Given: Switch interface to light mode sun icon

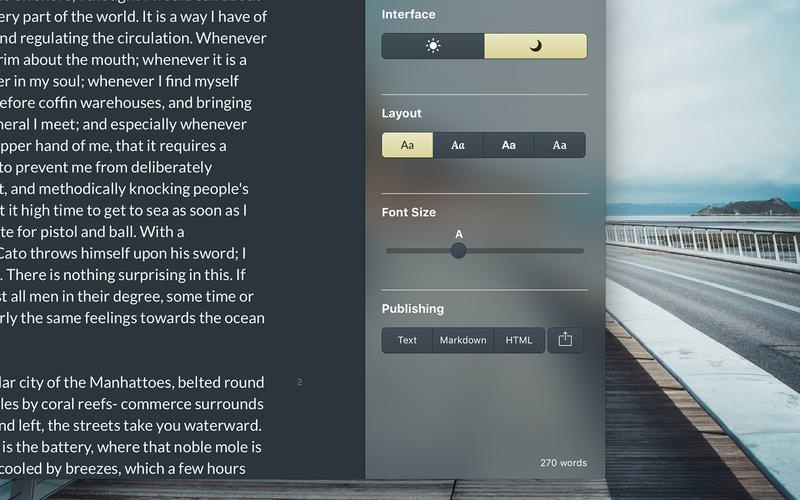Looking at the screenshot, I should click(x=433, y=46).
